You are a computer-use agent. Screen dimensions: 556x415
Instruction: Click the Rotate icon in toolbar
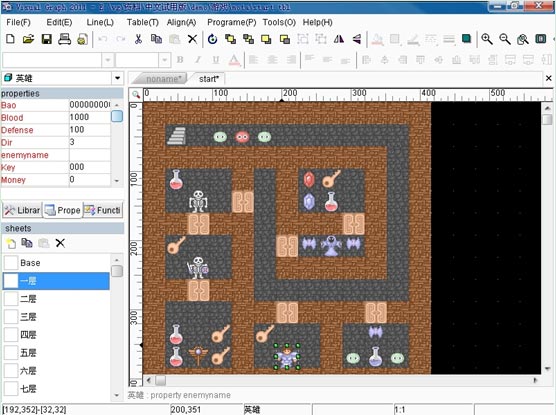tap(212, 39)
